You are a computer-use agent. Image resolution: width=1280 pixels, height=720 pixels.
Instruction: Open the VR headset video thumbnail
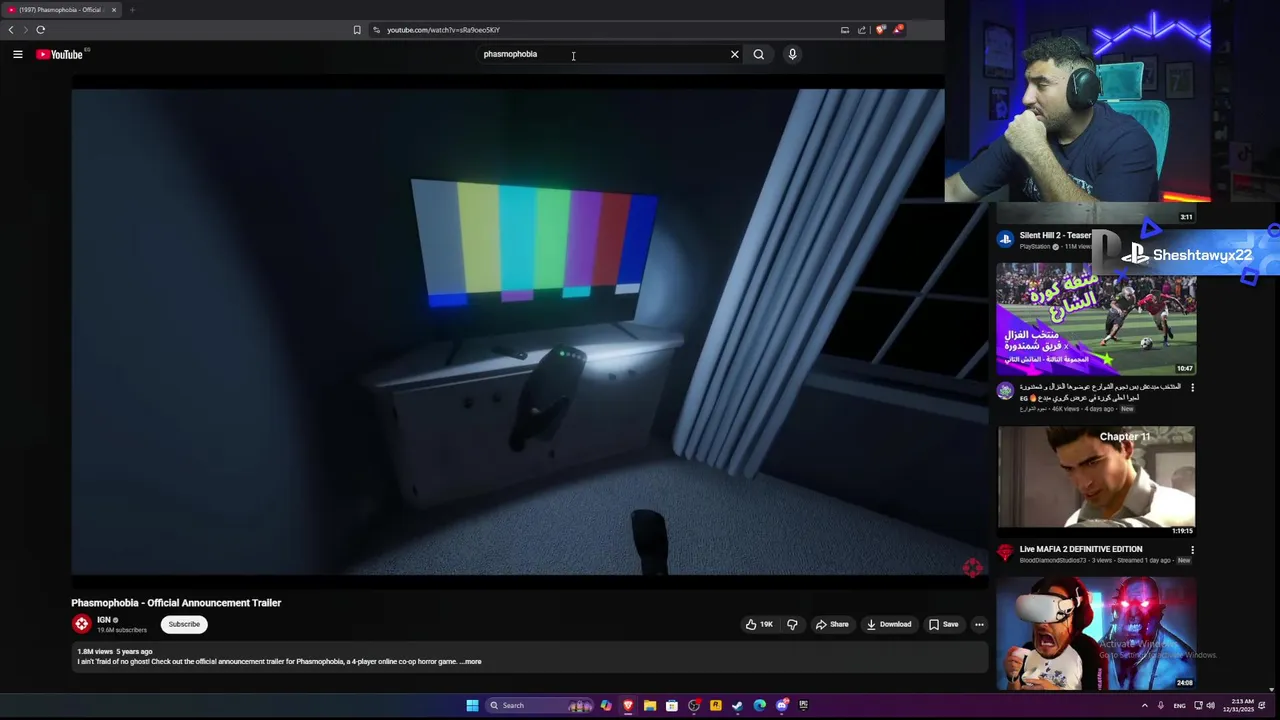(x=1096, y=634)
